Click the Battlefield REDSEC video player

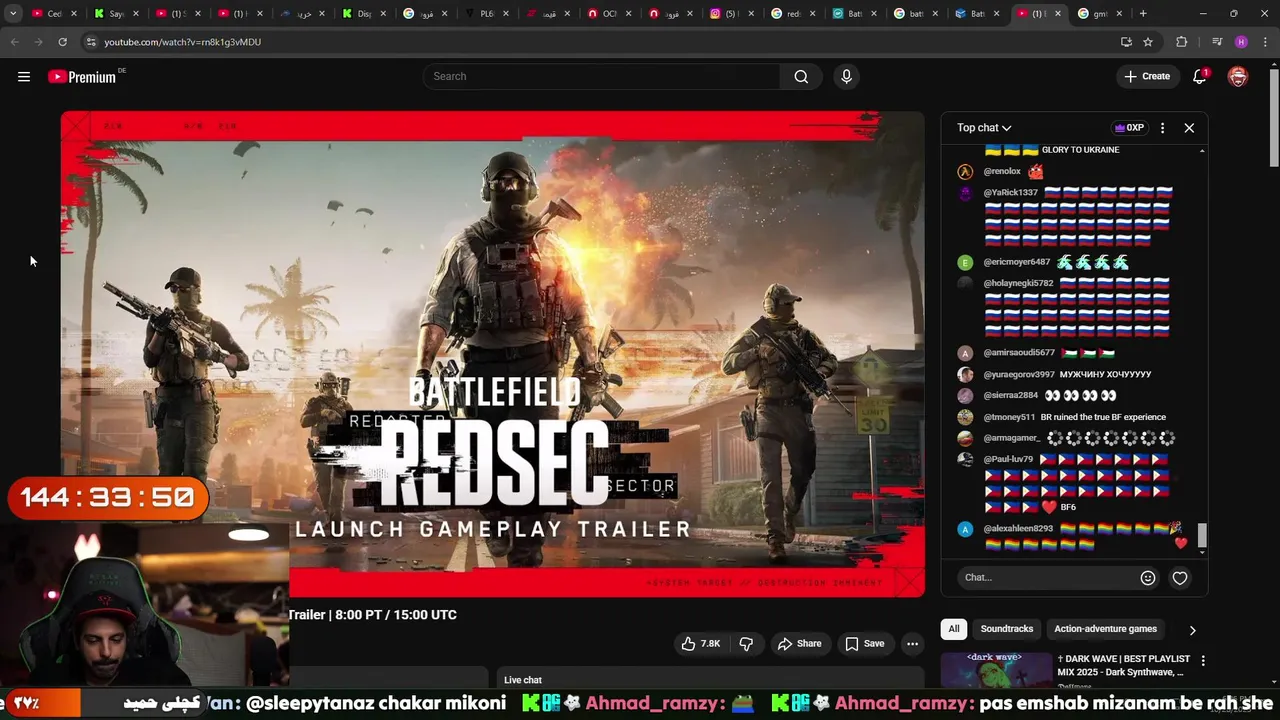(x=492, y=354)
